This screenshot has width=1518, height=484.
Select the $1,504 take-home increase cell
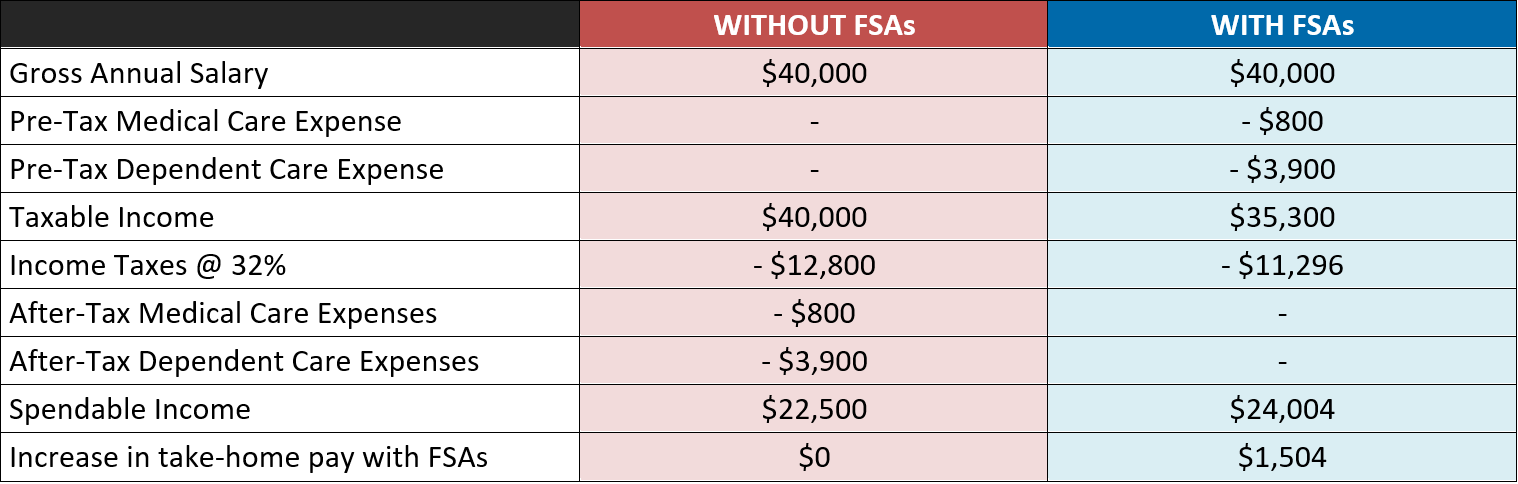coord(1282,457)
